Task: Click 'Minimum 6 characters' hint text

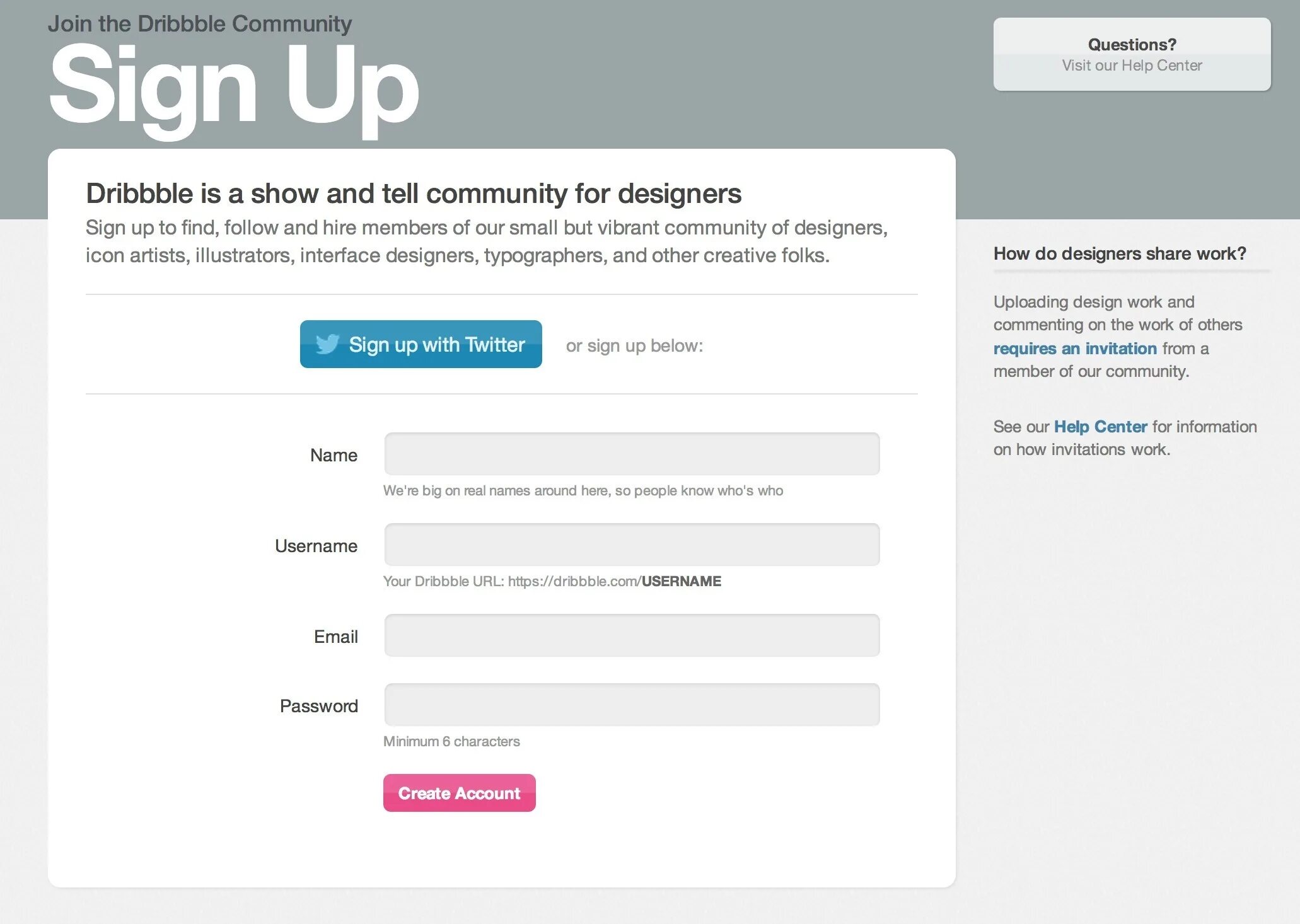Action: pos(451,741)
